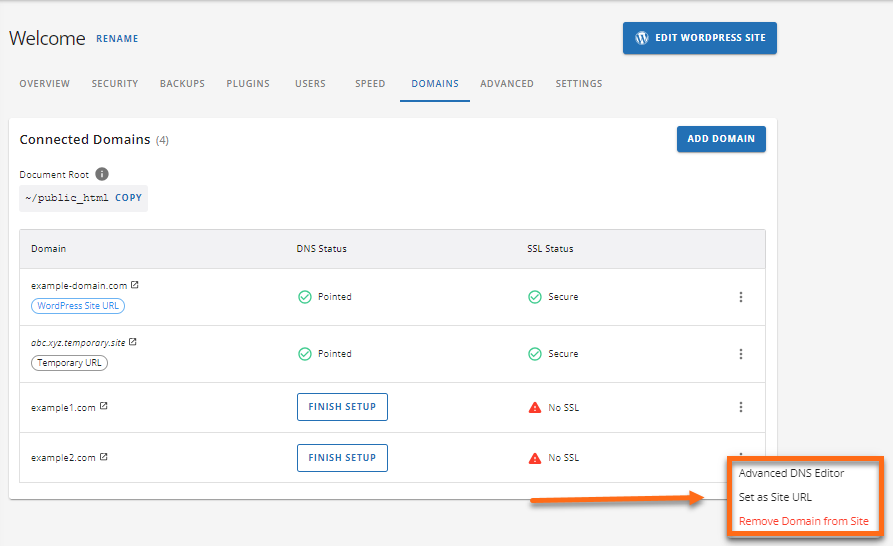The image size is (893, 546).
Task: Select Remove Domain from Site option
Action: tap(803, 521)
